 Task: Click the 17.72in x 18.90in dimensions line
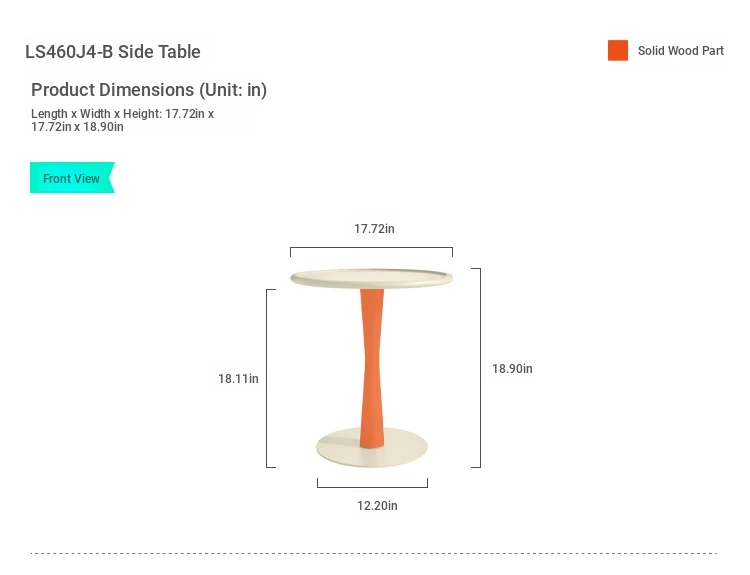click(x=77, y=127)
